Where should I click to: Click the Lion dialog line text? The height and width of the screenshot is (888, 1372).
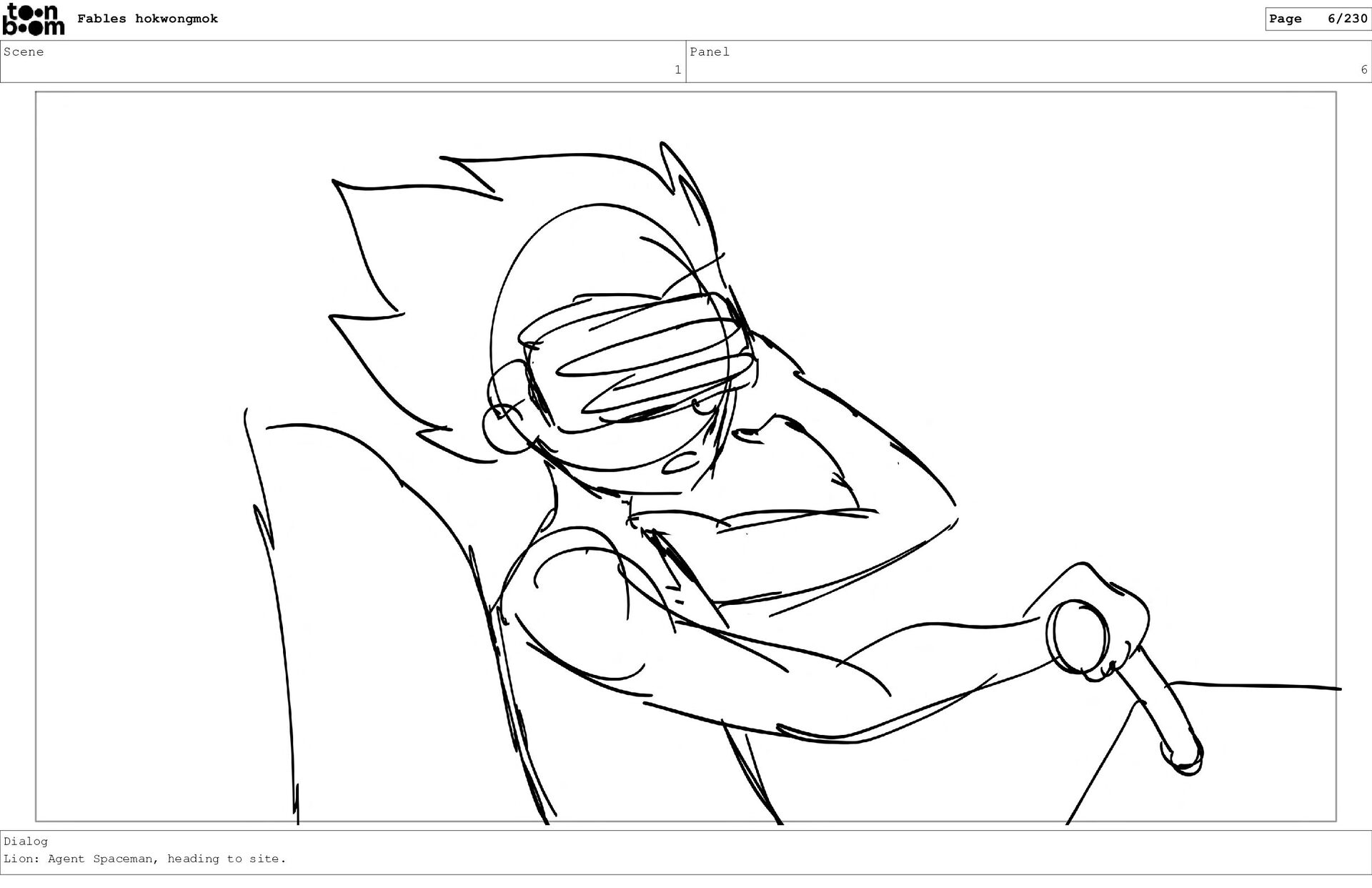point(145,859)
